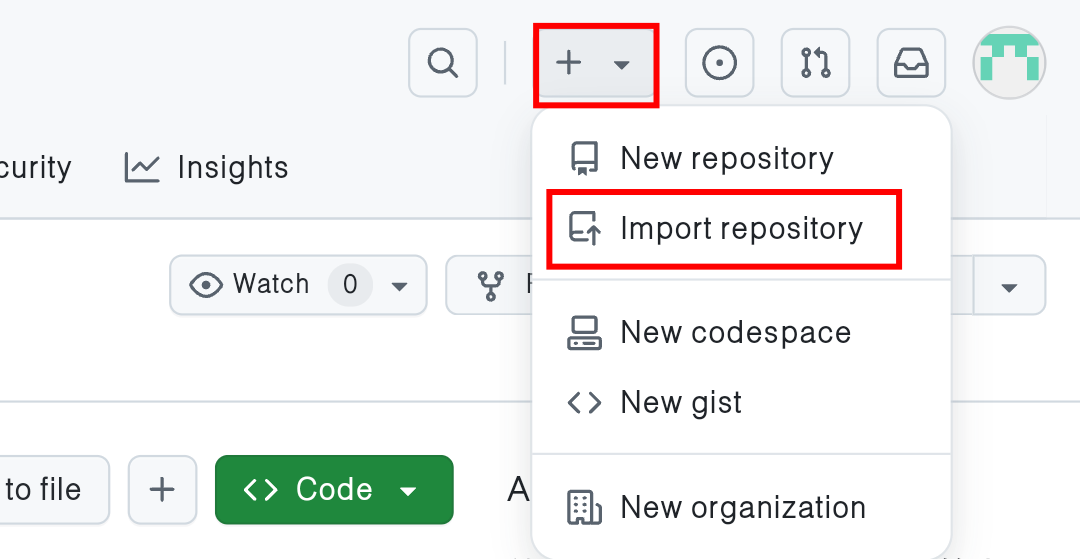This screenshot has height=559, width=1080.
Task: Expand the caret dropdown at right edge
Action: (1009, 286)
